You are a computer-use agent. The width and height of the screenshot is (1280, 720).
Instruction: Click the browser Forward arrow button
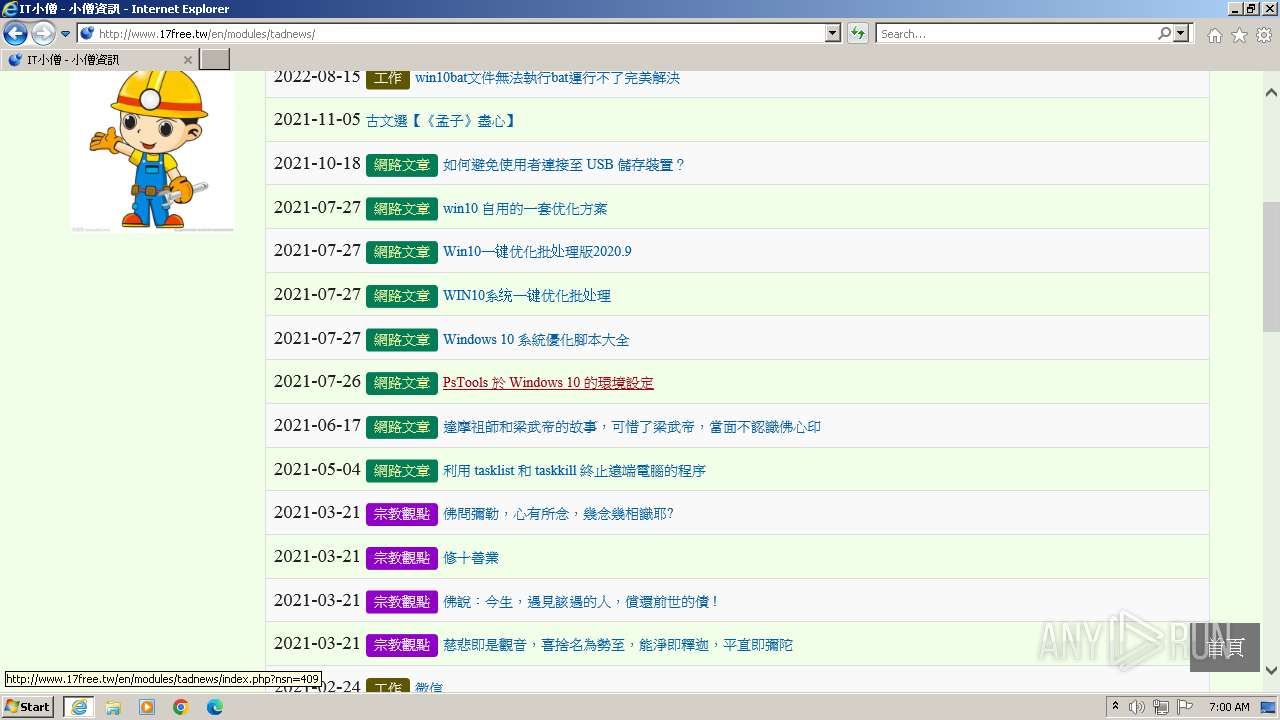(x=43, y=34)
